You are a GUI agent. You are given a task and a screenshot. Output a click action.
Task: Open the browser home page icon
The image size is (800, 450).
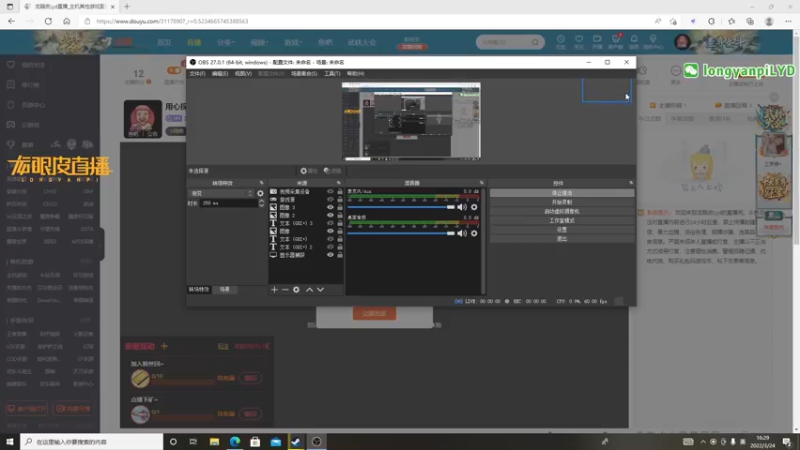point(66,21)
